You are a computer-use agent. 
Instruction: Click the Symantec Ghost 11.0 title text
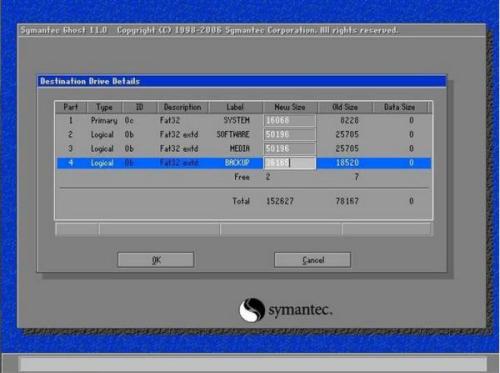click(63, 30)
